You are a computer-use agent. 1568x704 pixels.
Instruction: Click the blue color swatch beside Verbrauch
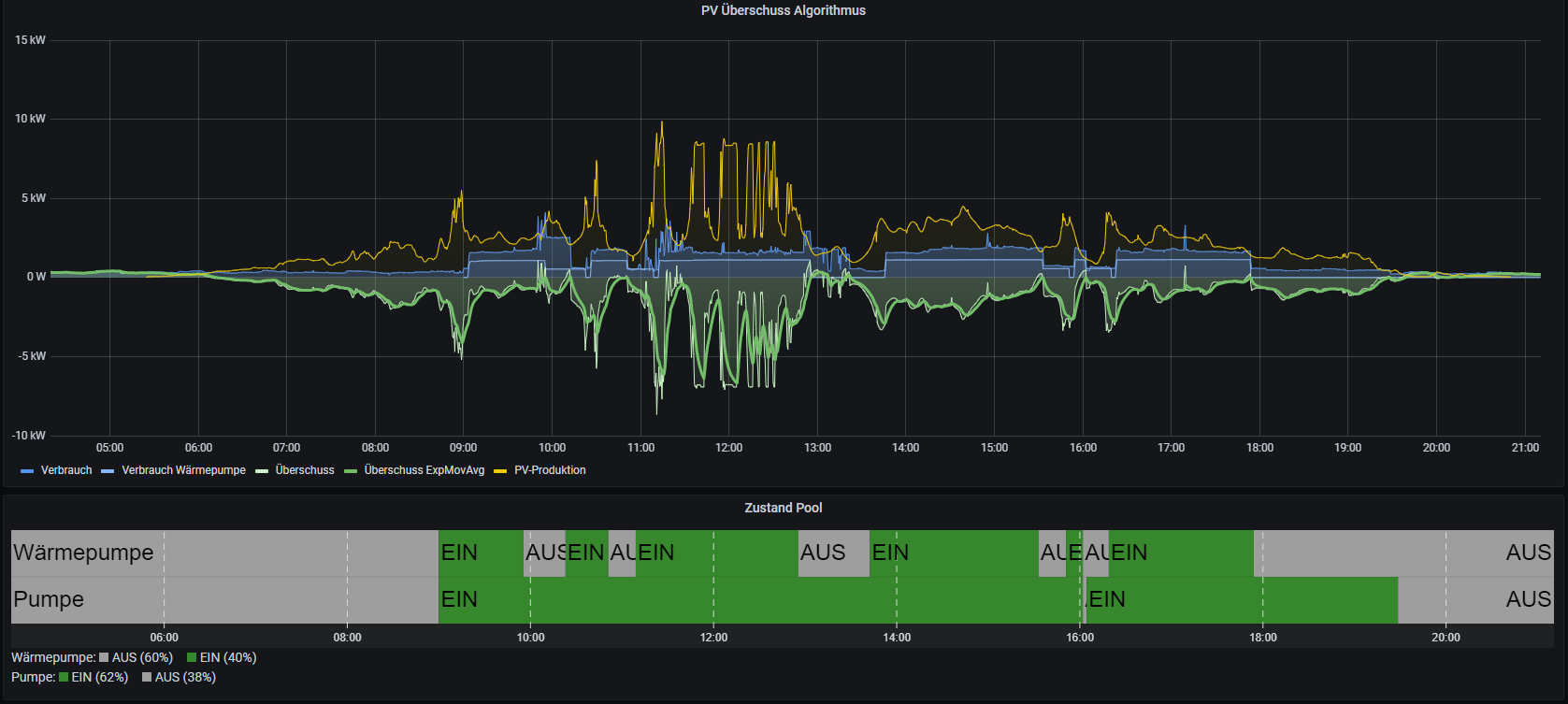pyautogui.click(x=27, y=471)
